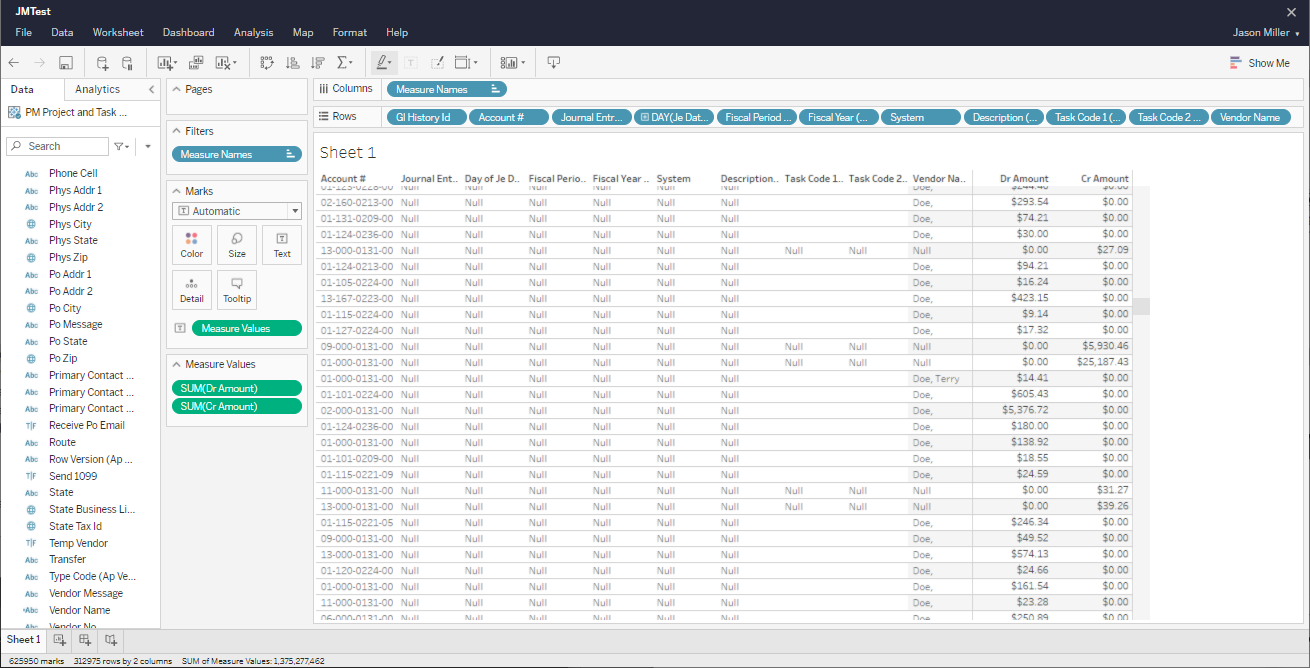Select the Temp Vendor field
1310x668 pixels.
click(78, 543)
